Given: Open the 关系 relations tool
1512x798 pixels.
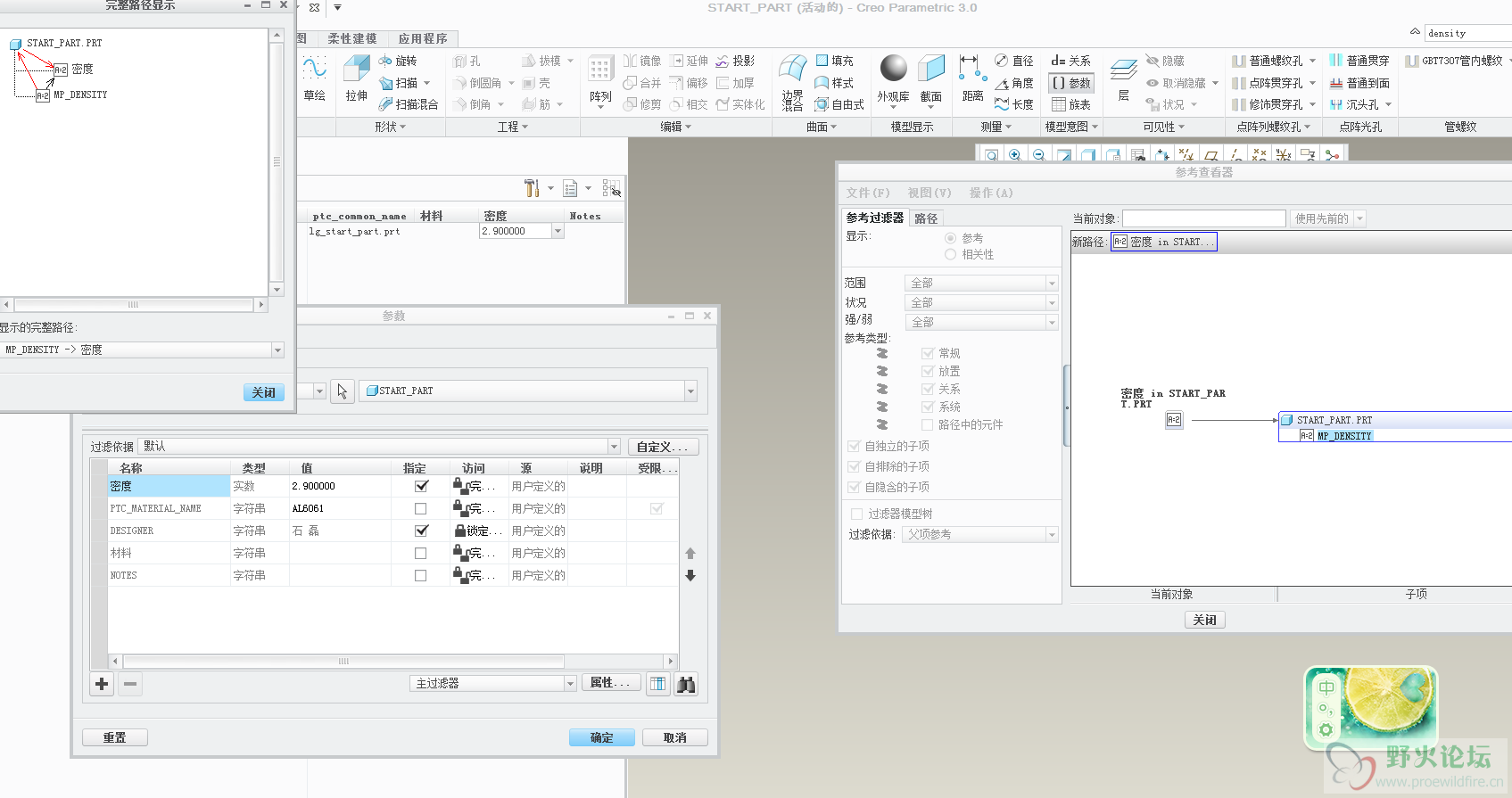Looking at the screenshot, I should click(x=1070, y=61).
